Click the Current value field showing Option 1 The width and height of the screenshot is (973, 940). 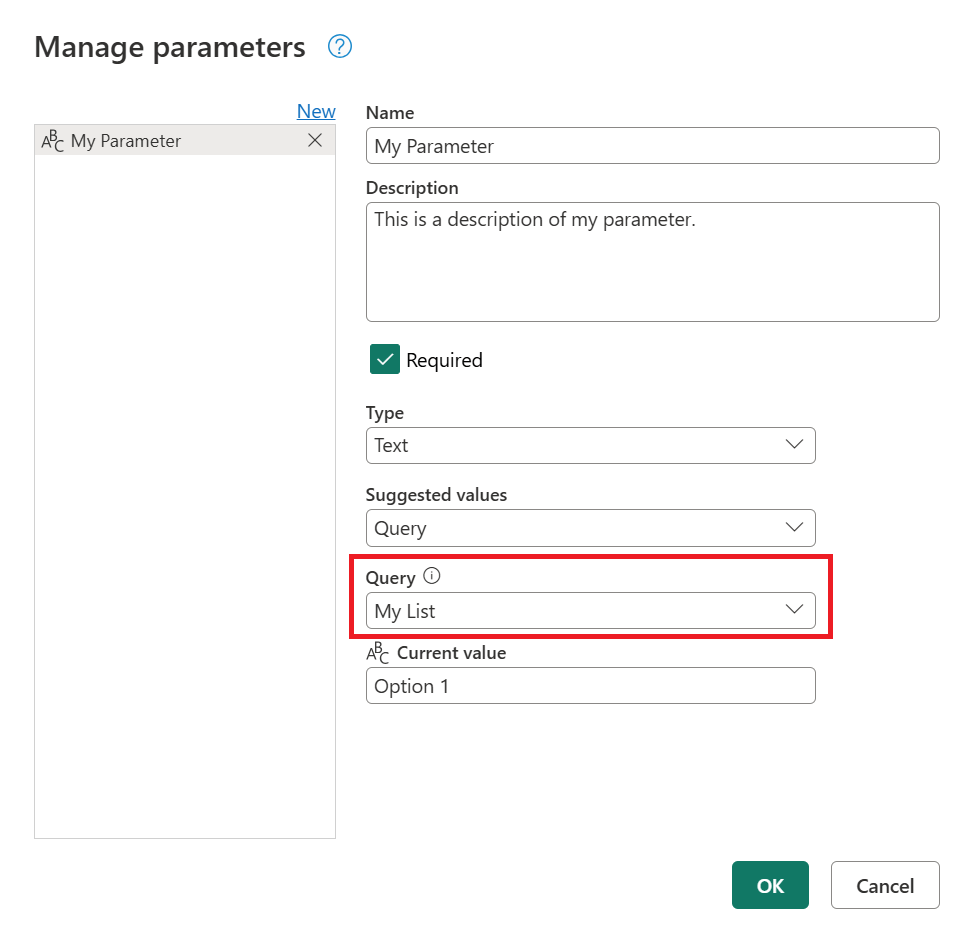click(590, 685)
